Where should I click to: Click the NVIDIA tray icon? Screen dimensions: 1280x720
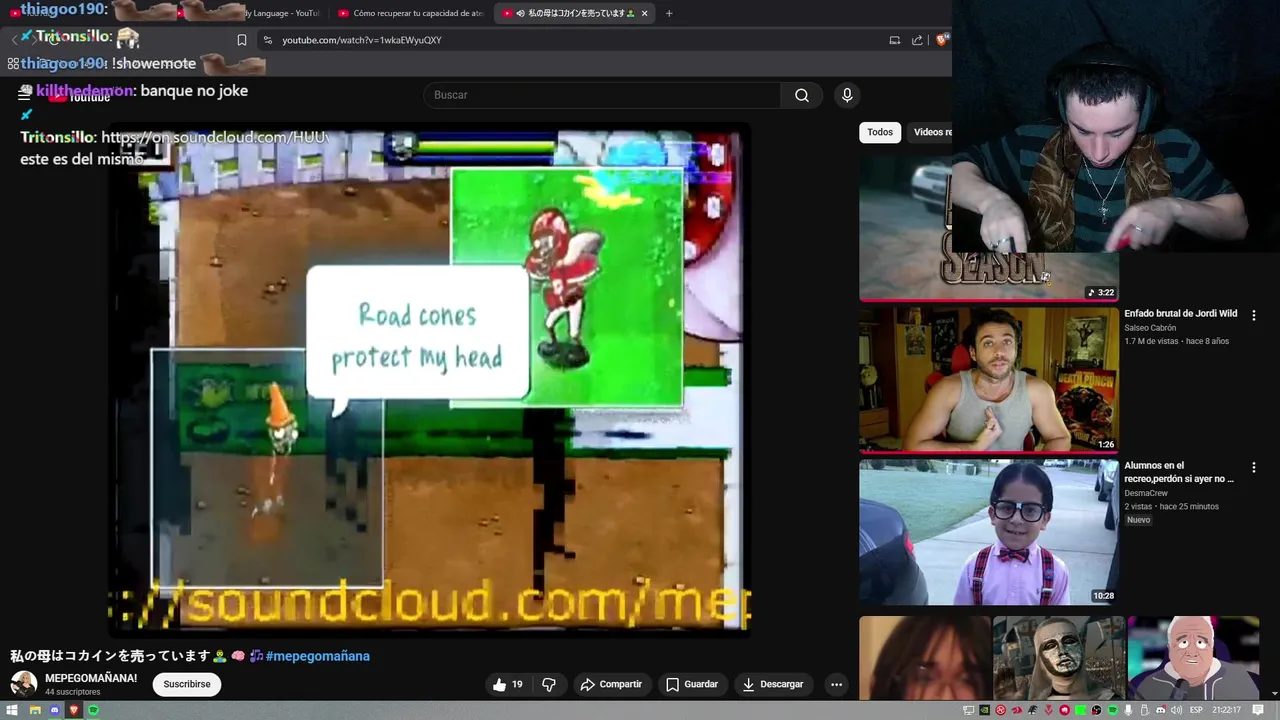[x=985, y=710]
